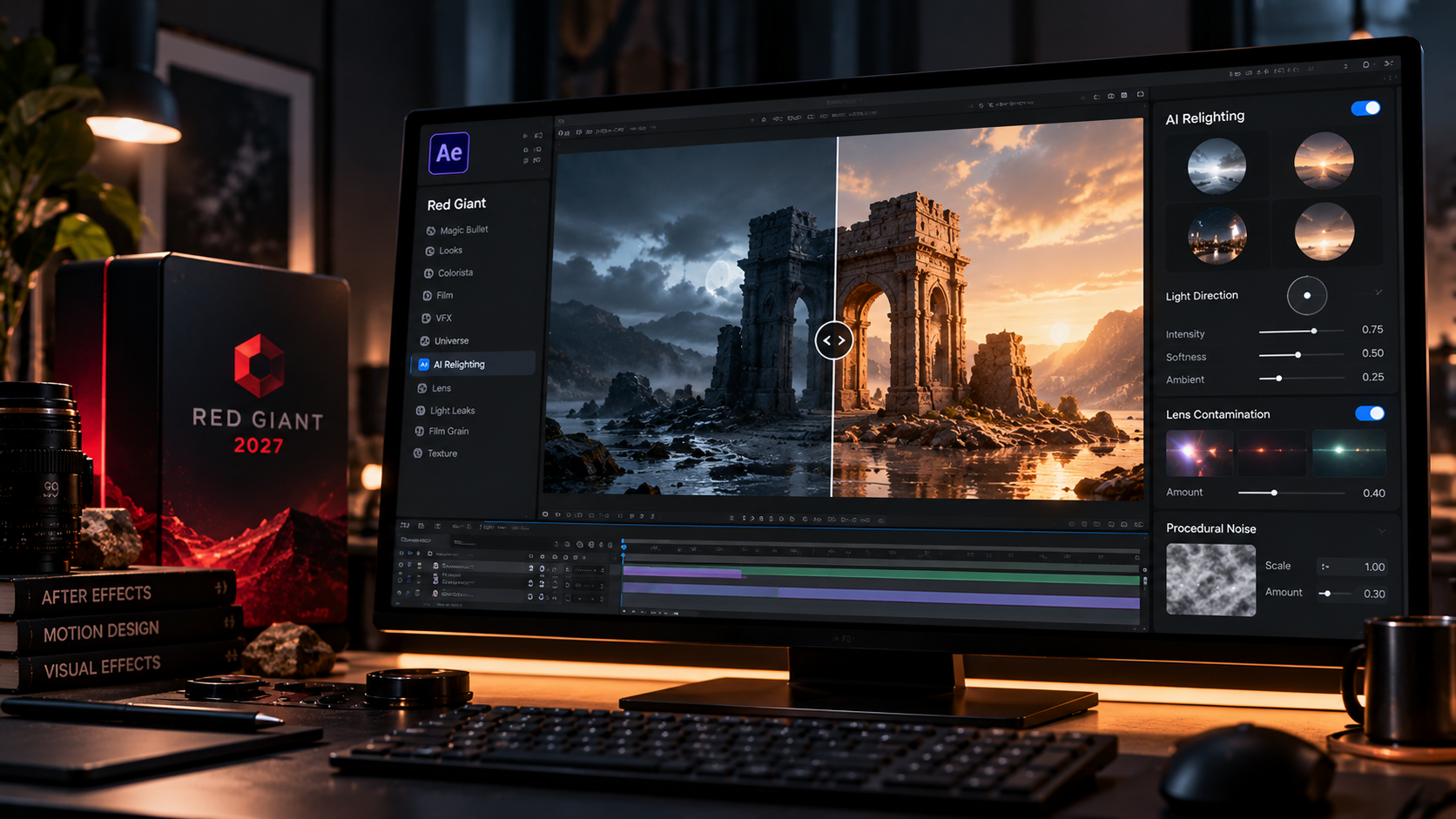Select Film Grain in the sidebar
The image size is (1456, 819).
448,432
